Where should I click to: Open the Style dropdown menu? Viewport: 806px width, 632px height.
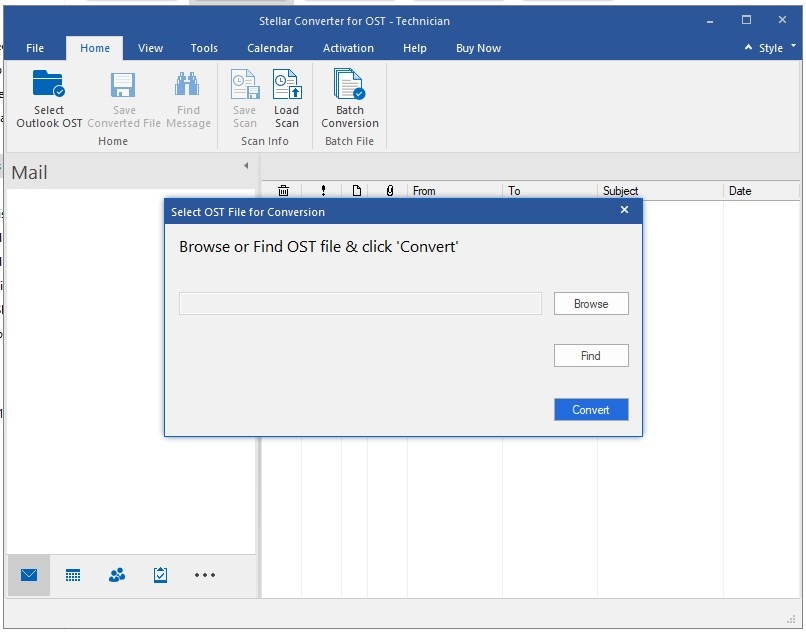click(776, 48)
